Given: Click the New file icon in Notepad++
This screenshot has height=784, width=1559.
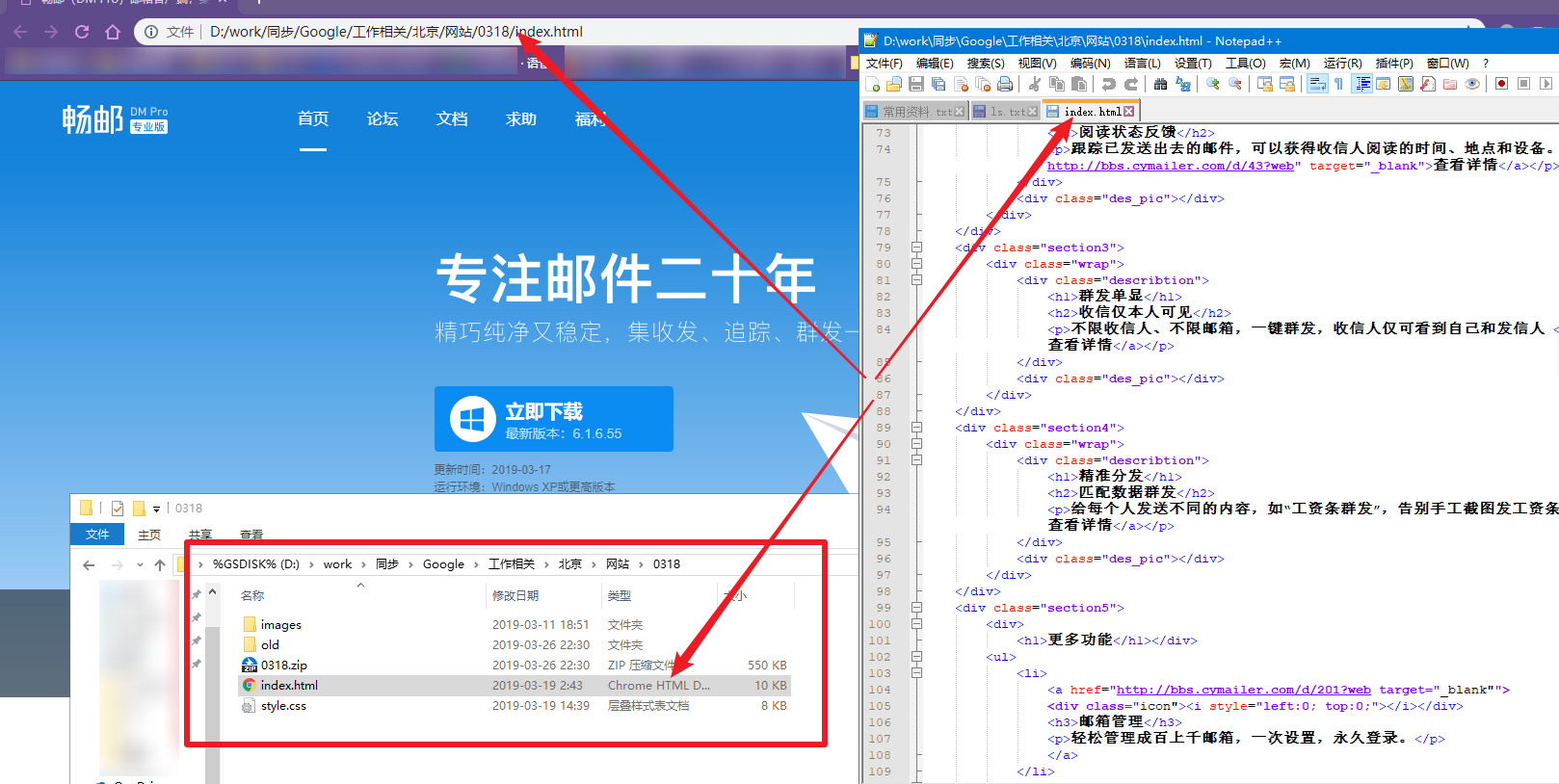Looking at the screenshot, I should click(x=873, y=85).
